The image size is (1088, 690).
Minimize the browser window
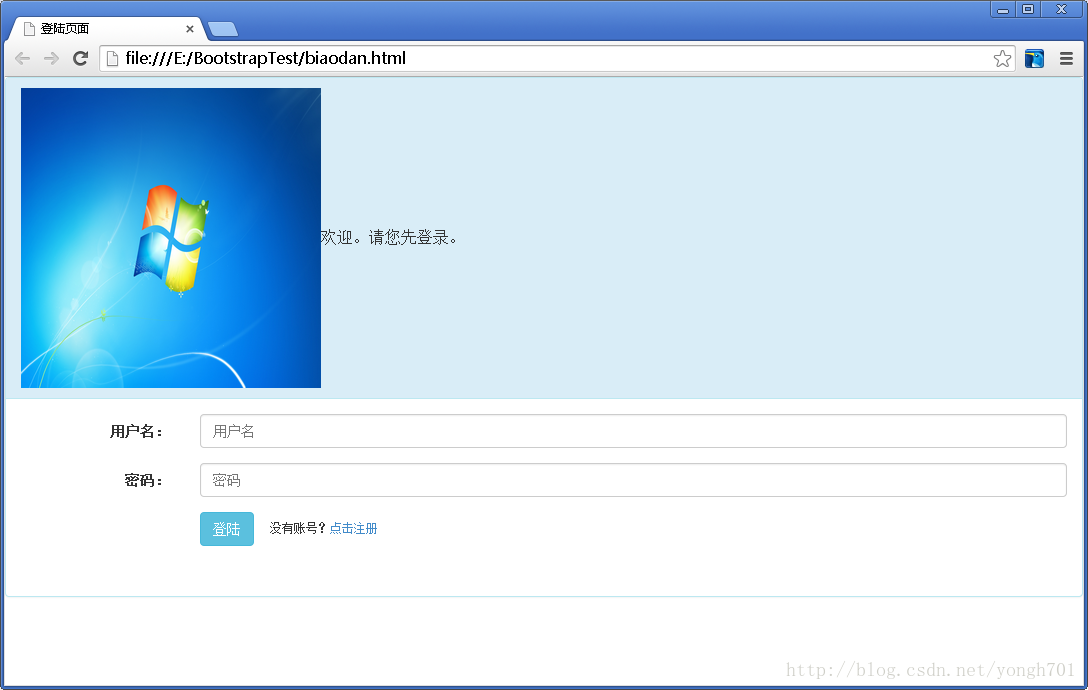[x=1003, y=10]
